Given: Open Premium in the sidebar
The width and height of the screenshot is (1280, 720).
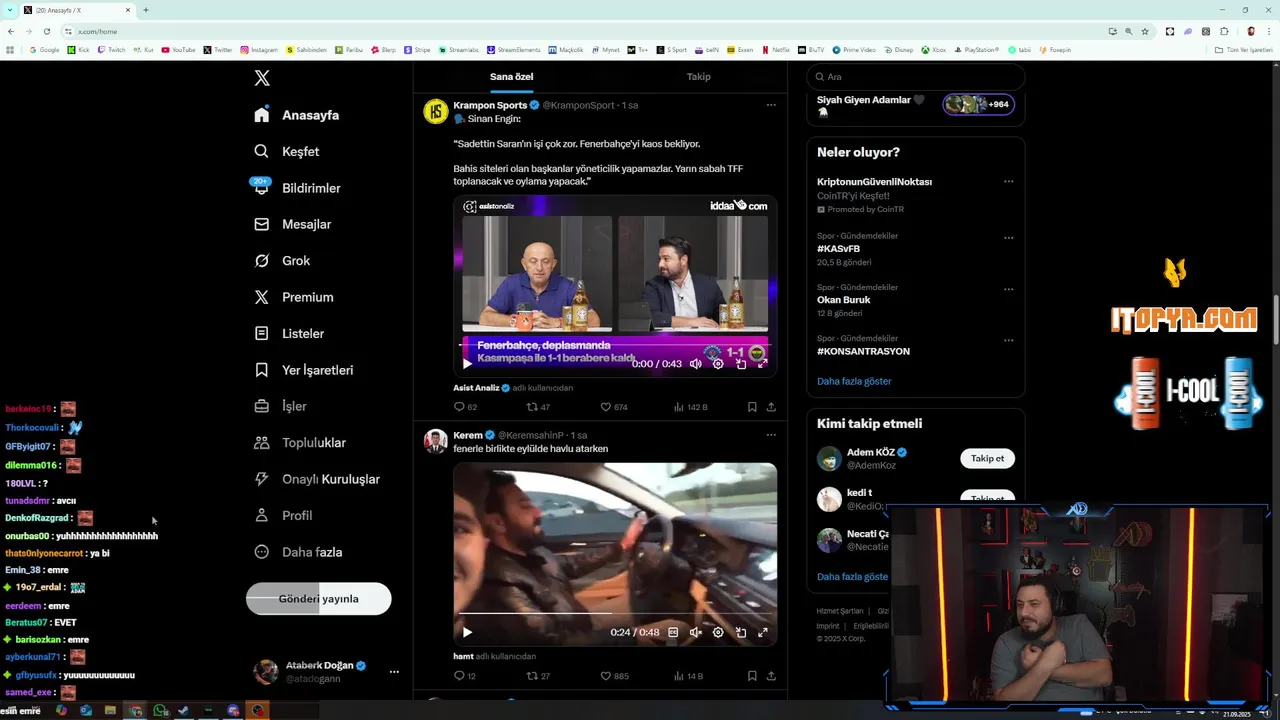Looking at the screenshot, I should coord(293,297).
